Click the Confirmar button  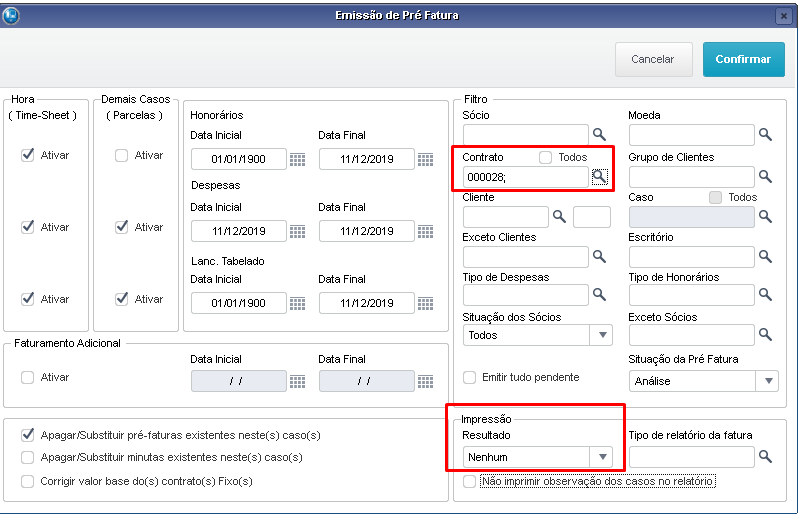pos(743,59)
